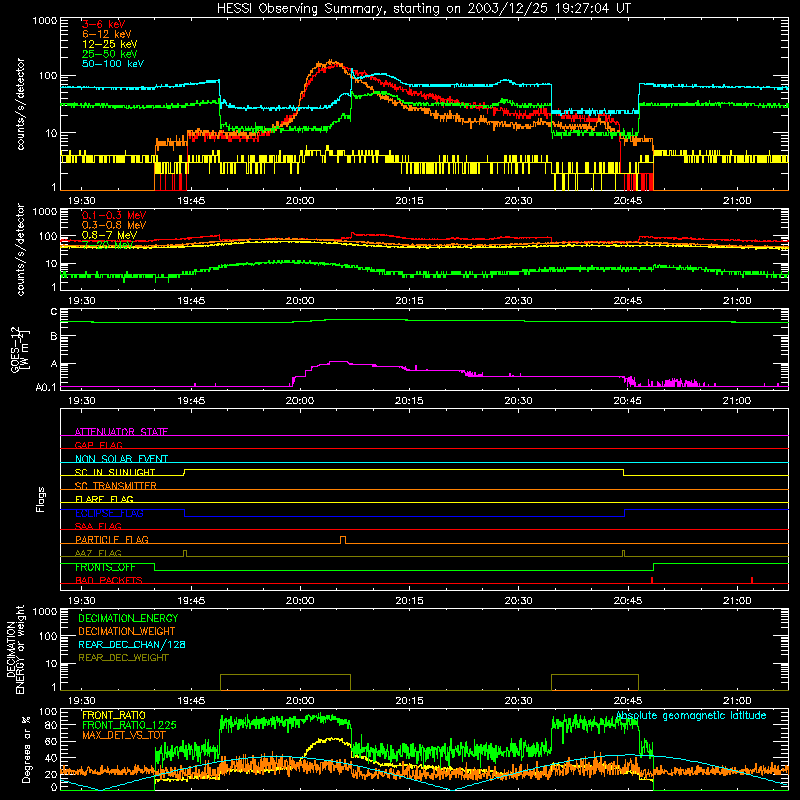The width and height of the screenshot is (800, 800).
Task: Select the 12-25 keV legend label
Action: pyautogui.click(x=110, y=44)
